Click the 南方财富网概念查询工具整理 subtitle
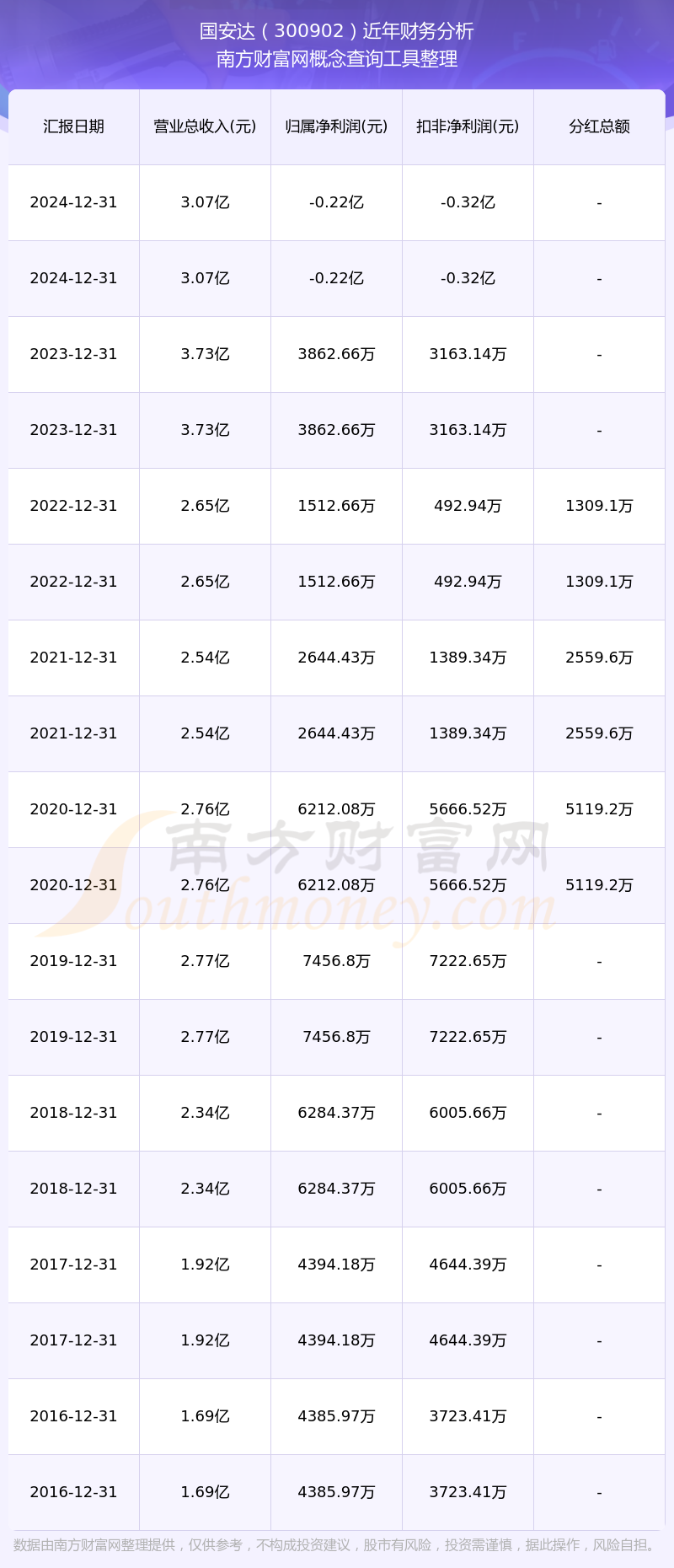This screenshot has height=1568, width=674. [337, 59]
